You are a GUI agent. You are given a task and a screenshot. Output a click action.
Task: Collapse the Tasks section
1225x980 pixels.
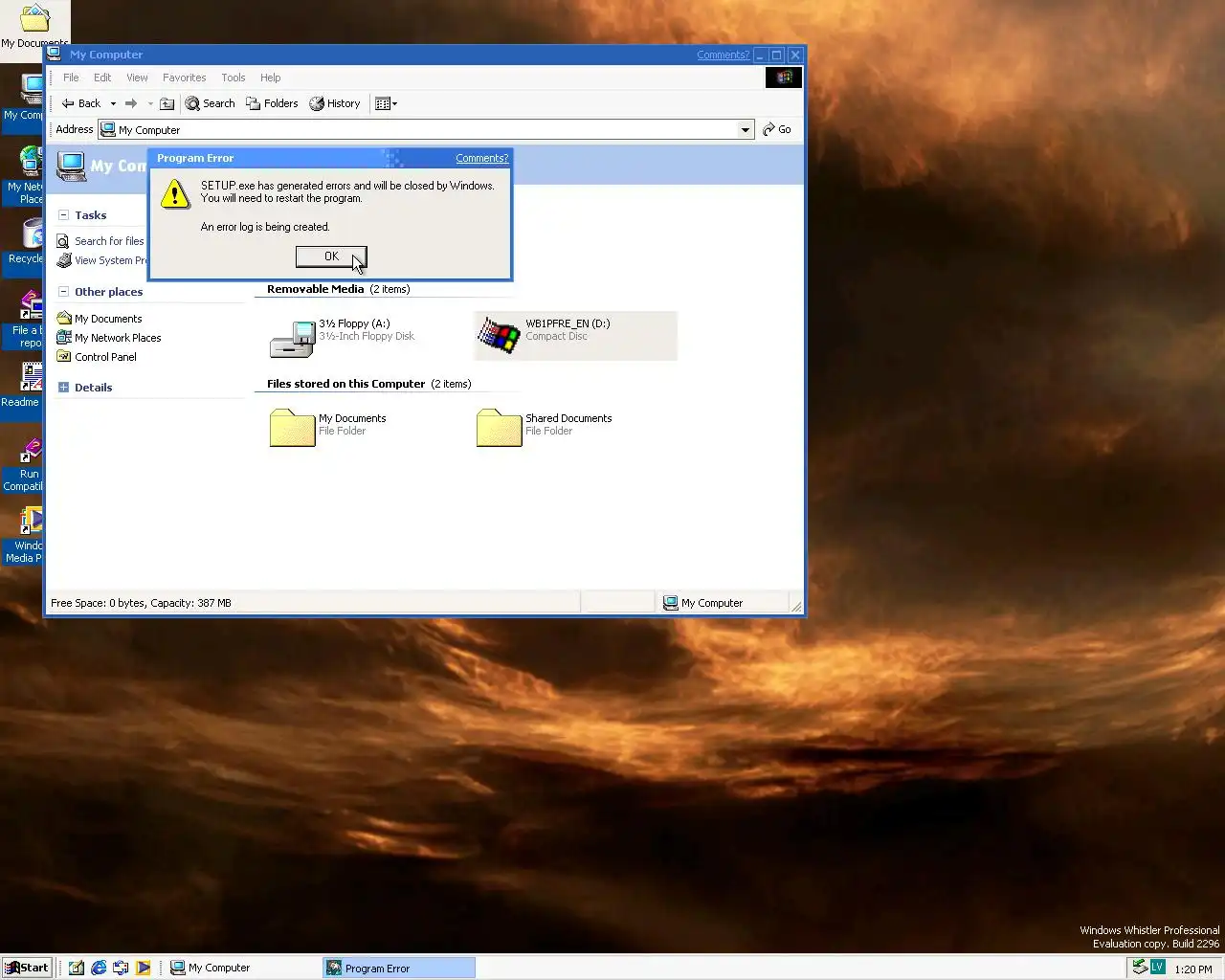(64, 215)
